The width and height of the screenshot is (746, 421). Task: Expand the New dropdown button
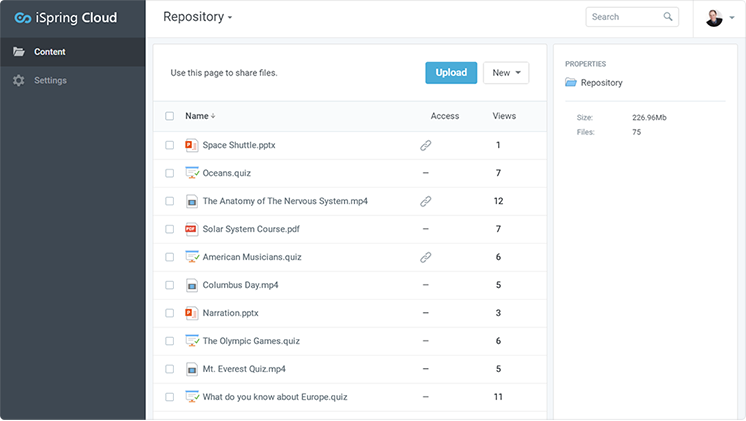pyautogui.click(x=506, y=73)
